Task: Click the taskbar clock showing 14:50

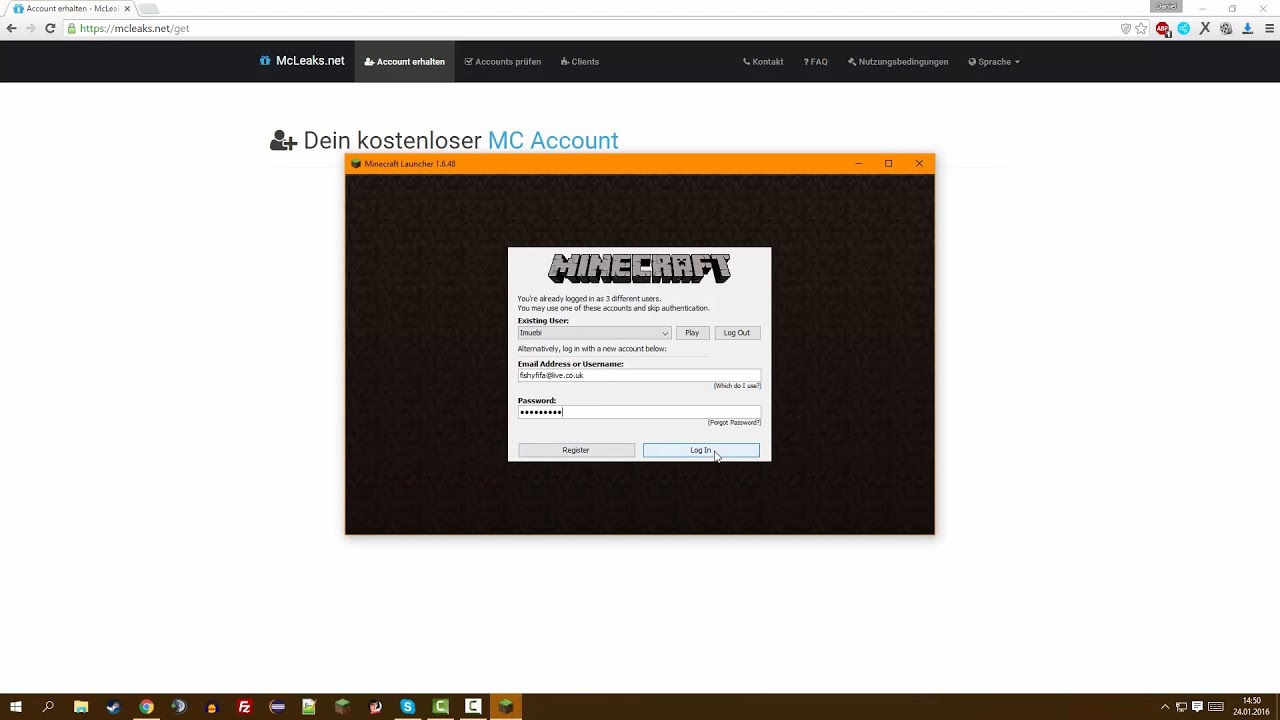Action: point(1251,707)
